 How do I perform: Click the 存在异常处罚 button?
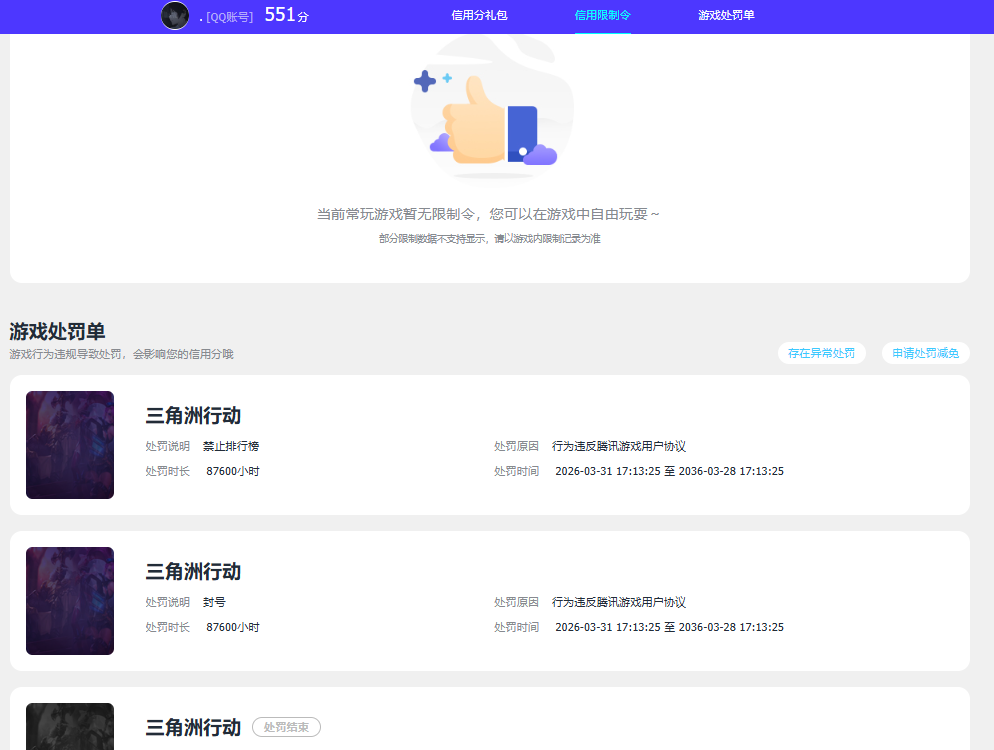tap(821, 353)
